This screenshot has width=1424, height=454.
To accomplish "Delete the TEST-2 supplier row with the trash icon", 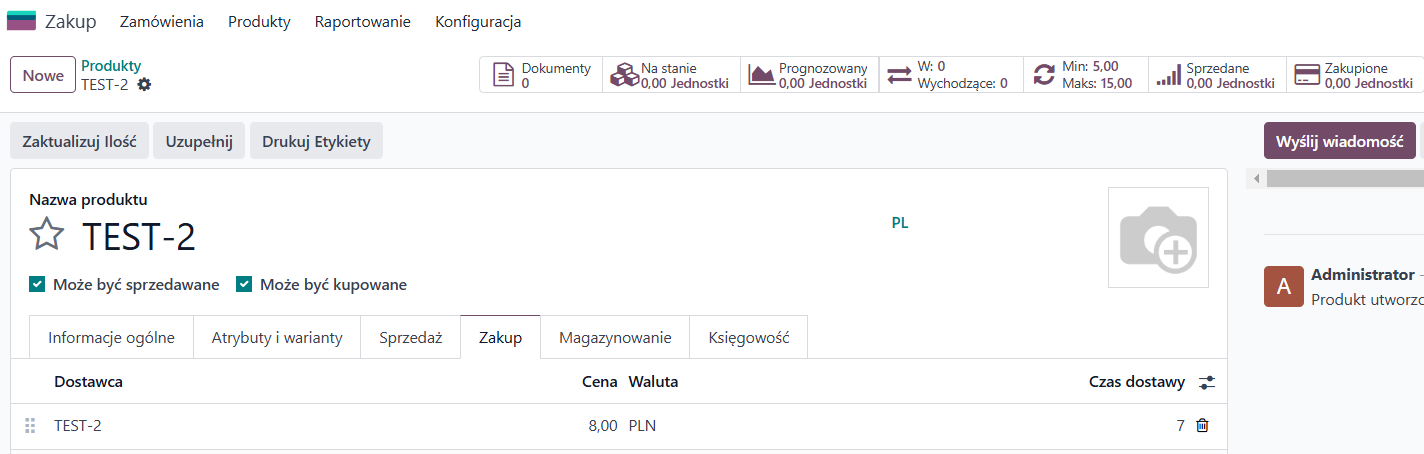I will point(1202,426).
